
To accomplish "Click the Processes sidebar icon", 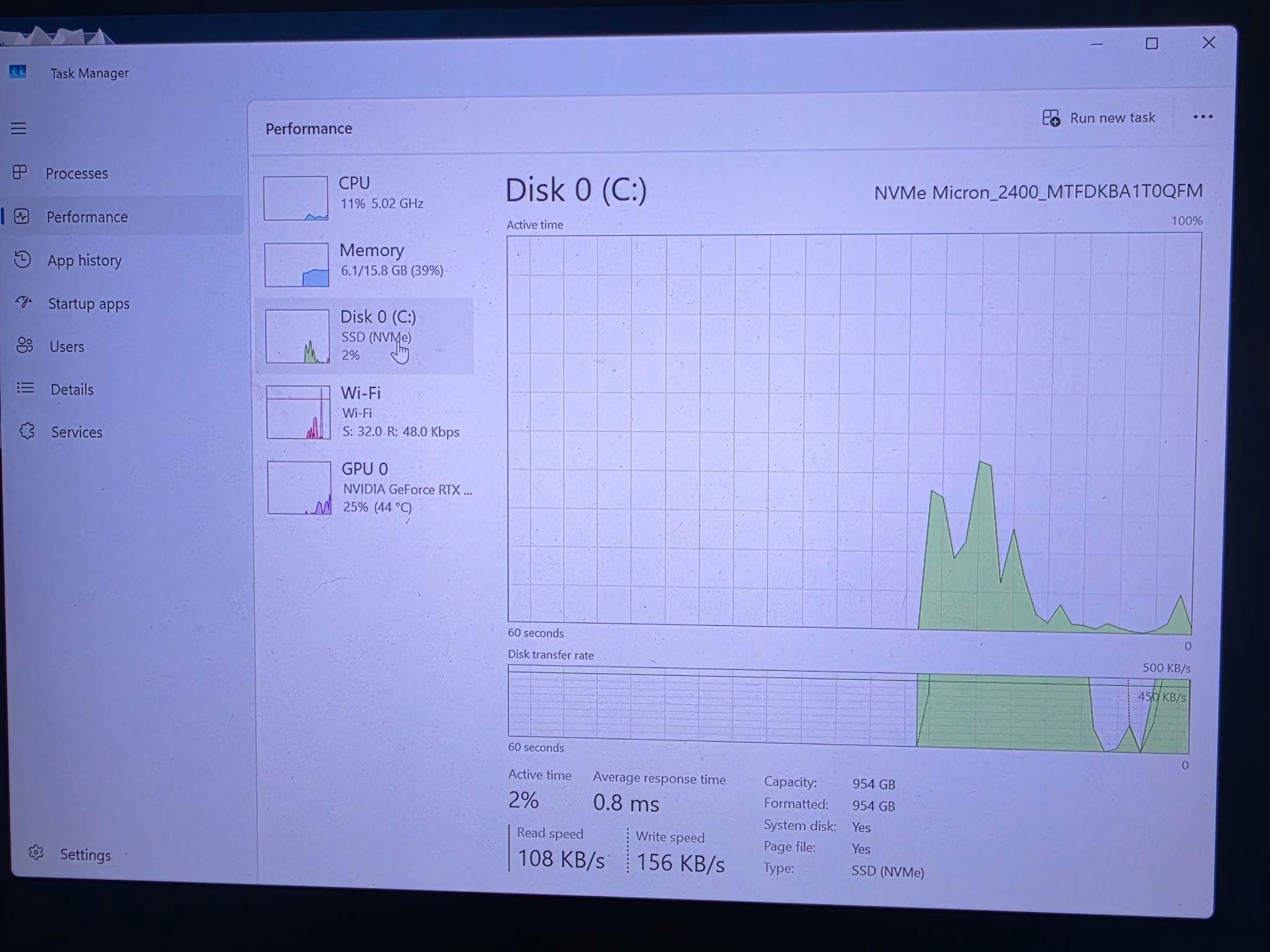I will (x=20, y=172).
